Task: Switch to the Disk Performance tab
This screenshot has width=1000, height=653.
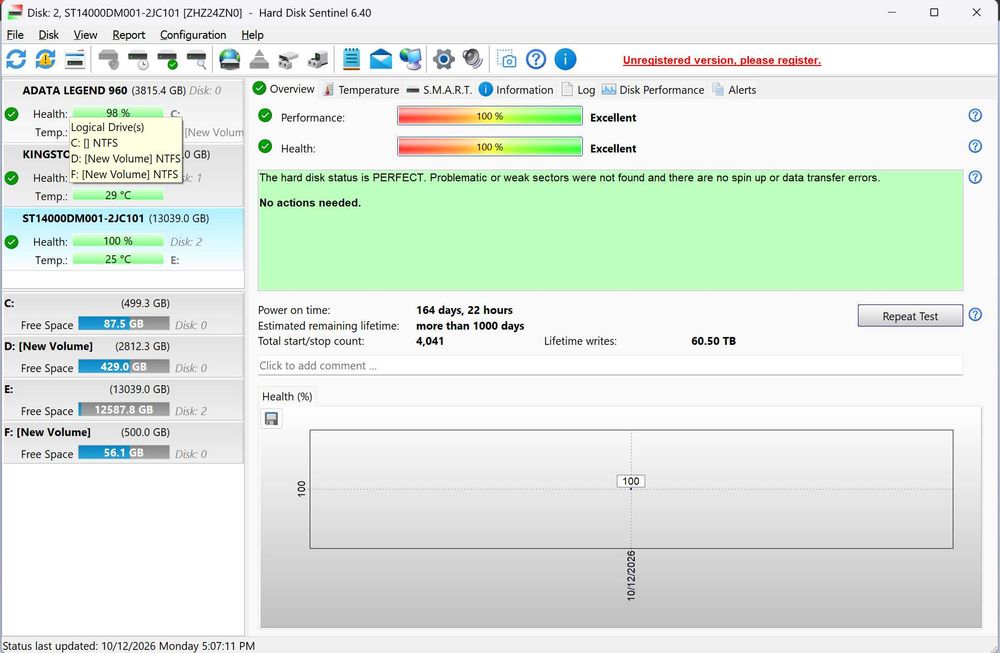Action: [653, 90]
